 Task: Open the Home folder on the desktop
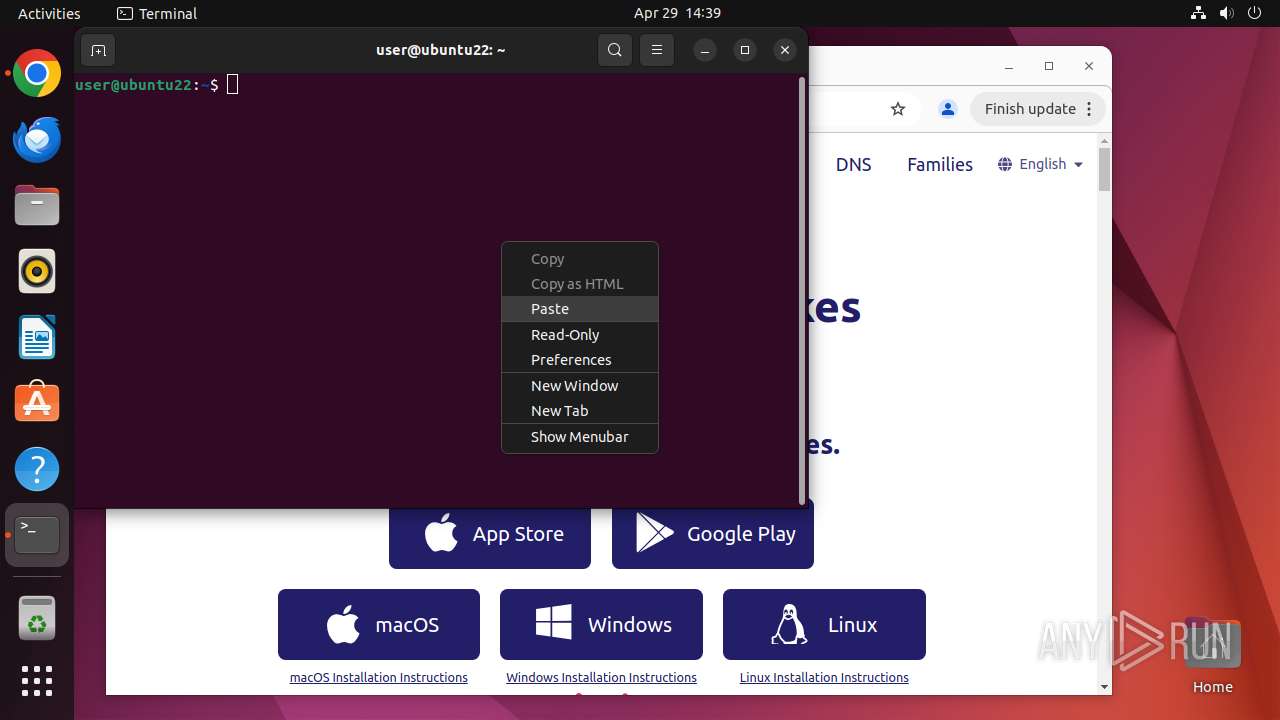pos(1212,656)
